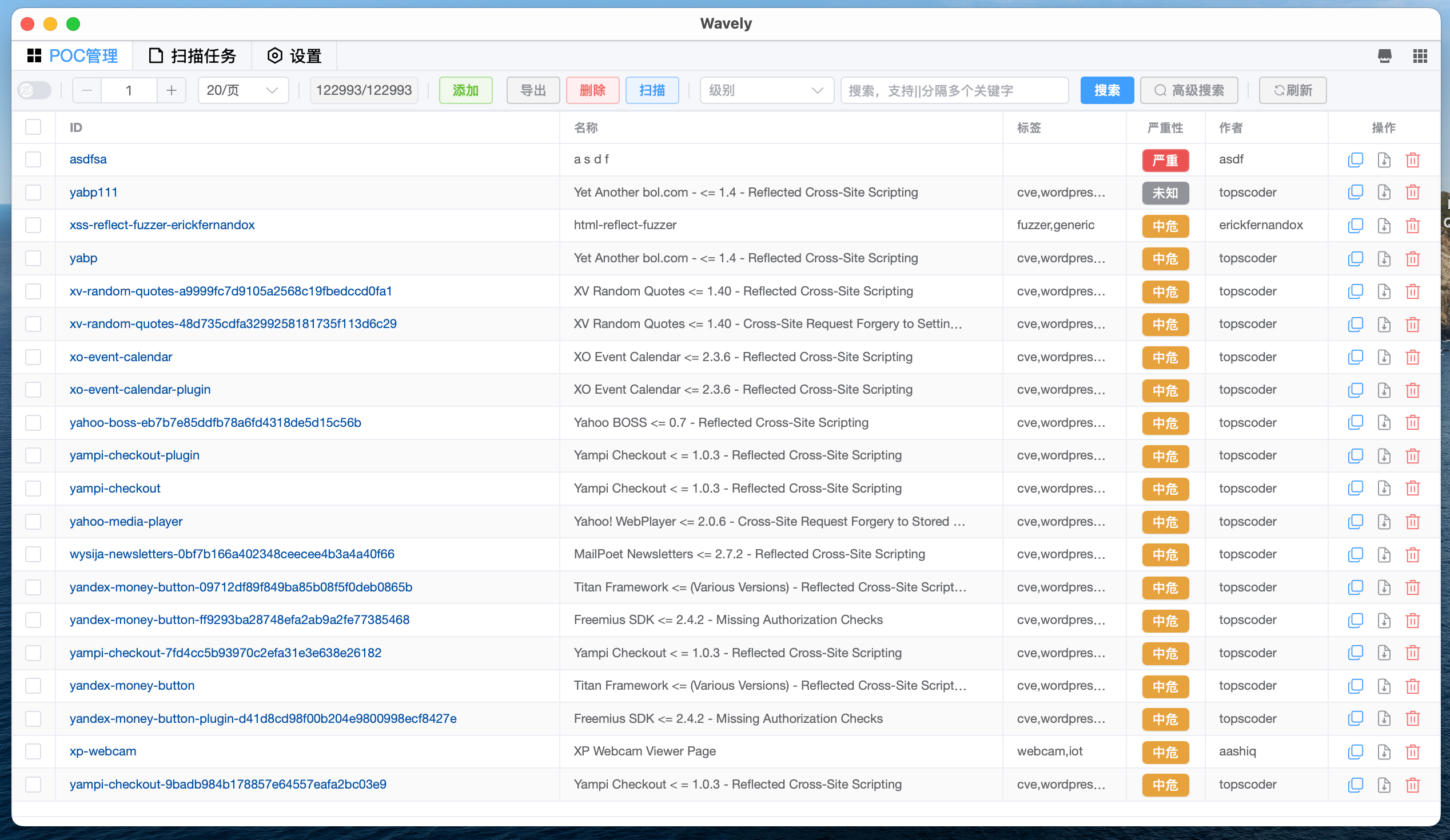Open the asdfsa ID link
The height and width of the screenshot is (840, 1450).
tap(88, 159)
